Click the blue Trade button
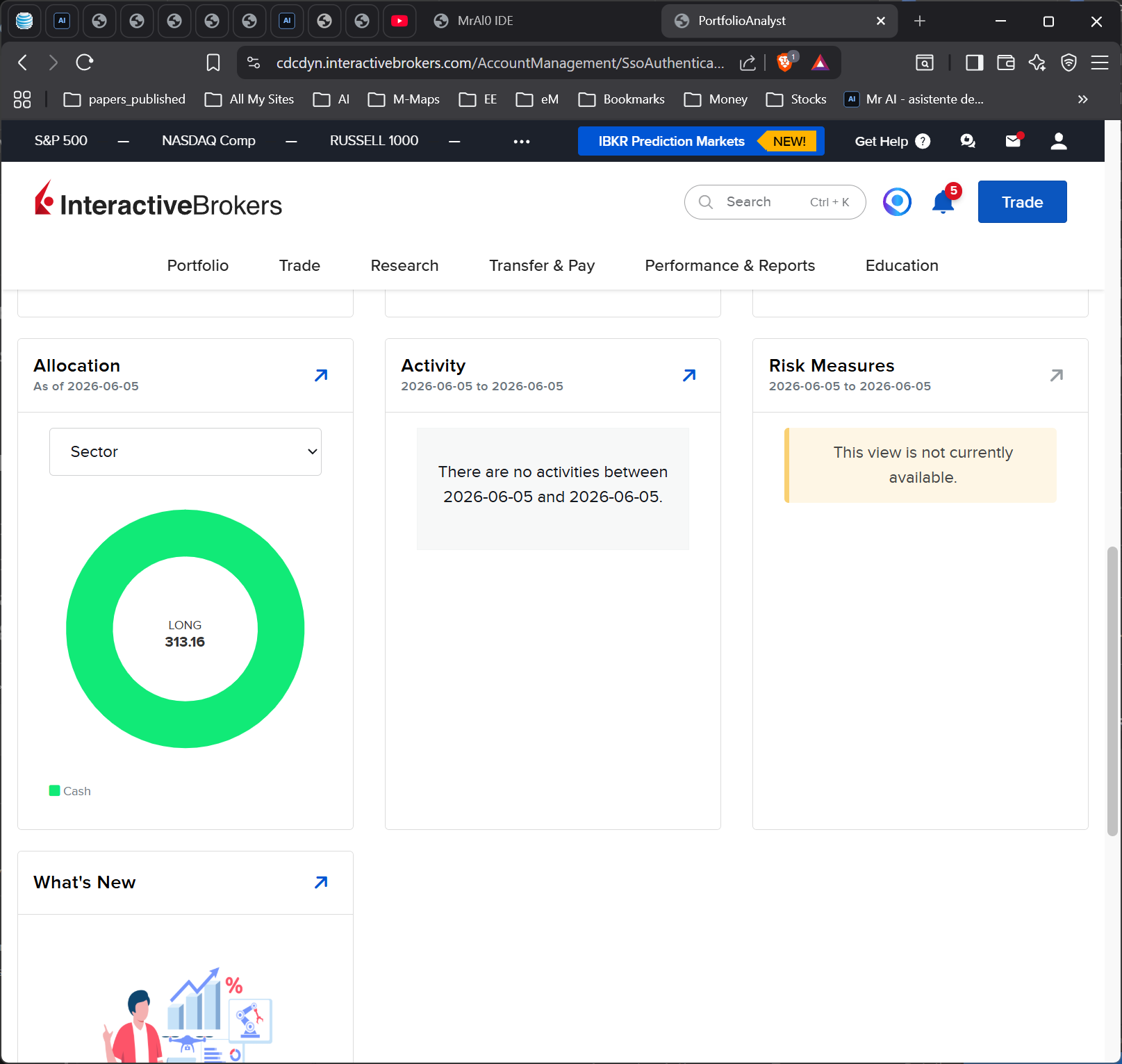This screenshot has height=1064, width=1122. 1022,201
